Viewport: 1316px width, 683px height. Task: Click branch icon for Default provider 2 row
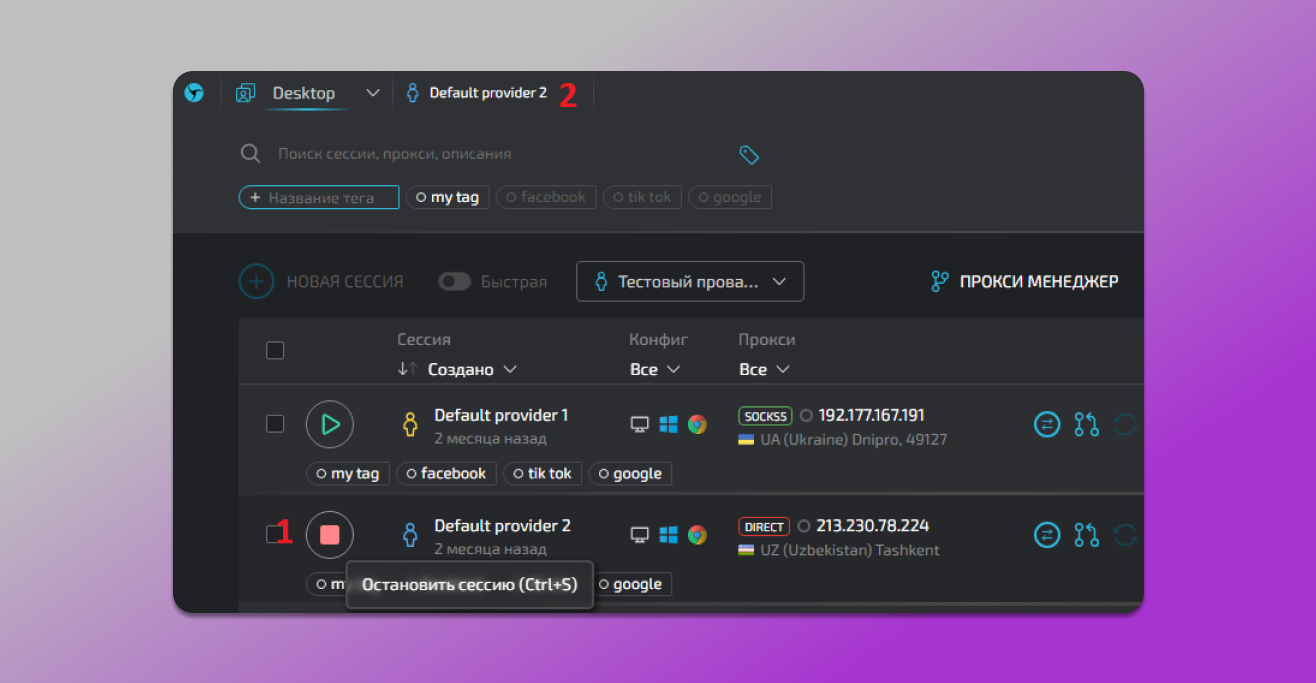click(x=1086, y=535)
